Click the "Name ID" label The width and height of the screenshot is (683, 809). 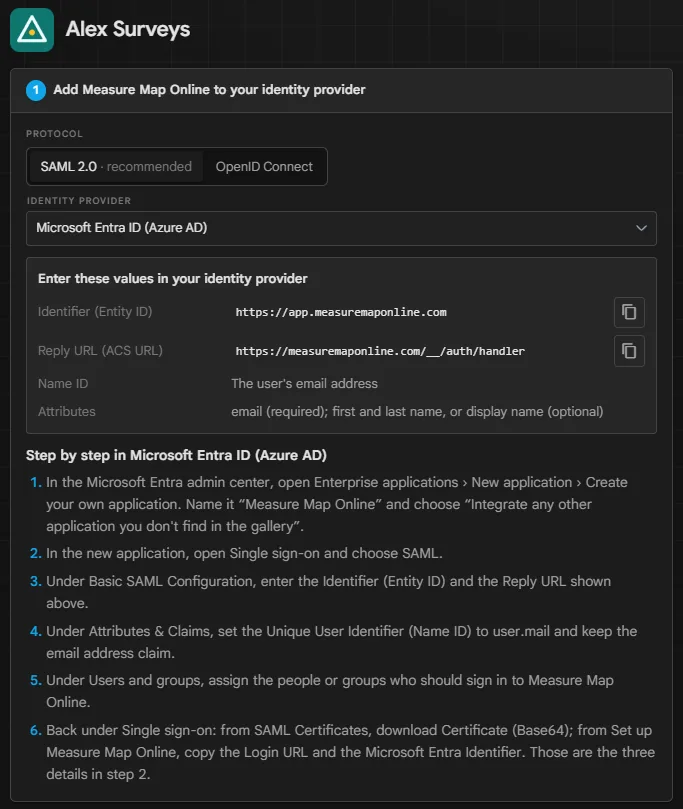click(x=63, y=383)
